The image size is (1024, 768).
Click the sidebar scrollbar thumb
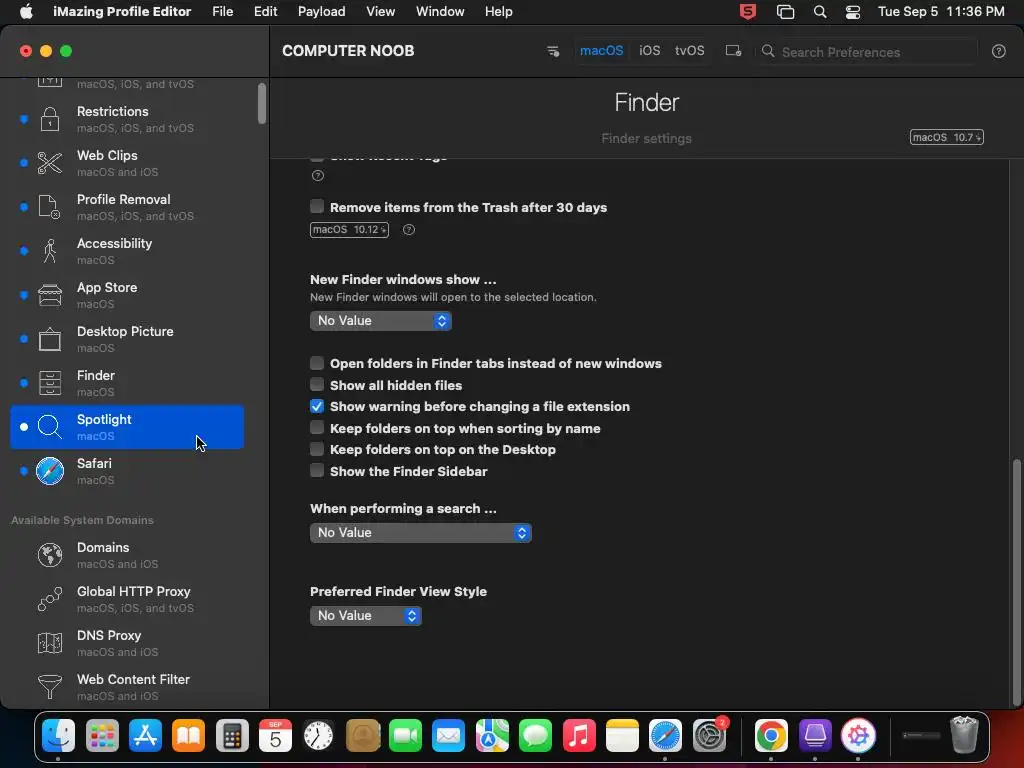262,103
